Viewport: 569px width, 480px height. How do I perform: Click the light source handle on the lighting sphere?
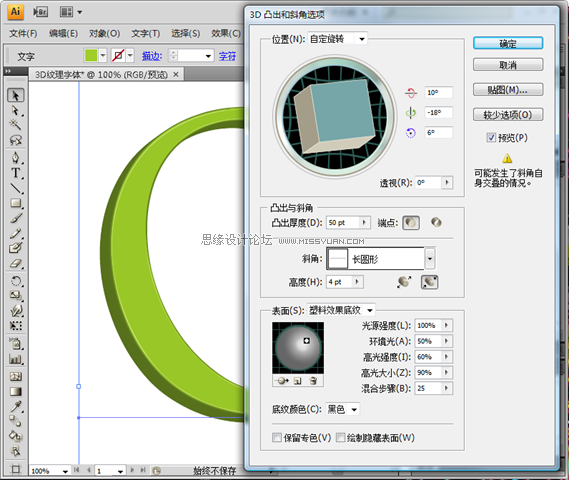pos(306,340)
